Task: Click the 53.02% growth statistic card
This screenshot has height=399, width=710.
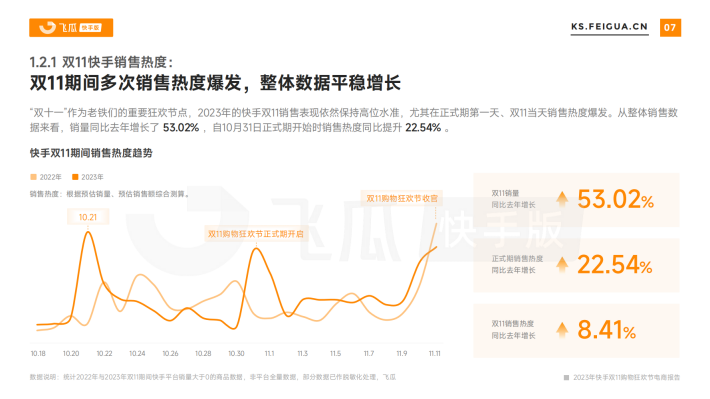Action: pyautogui.click(x=576, y=200)
